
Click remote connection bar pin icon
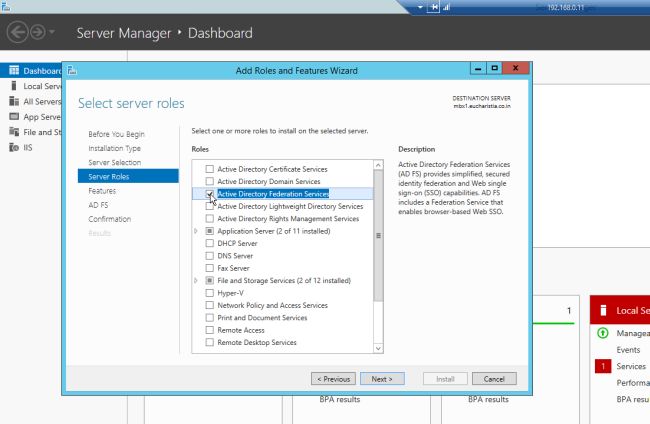433,7
